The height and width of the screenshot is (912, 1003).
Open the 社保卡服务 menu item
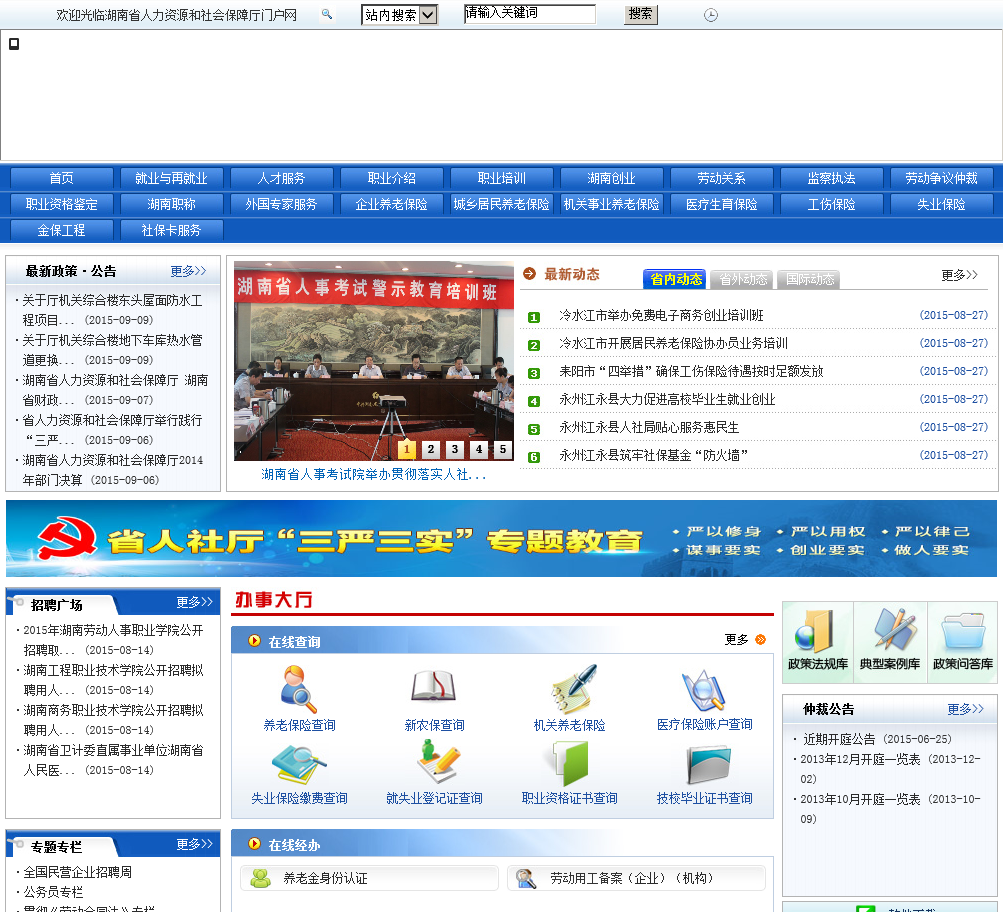coord(171,230)
